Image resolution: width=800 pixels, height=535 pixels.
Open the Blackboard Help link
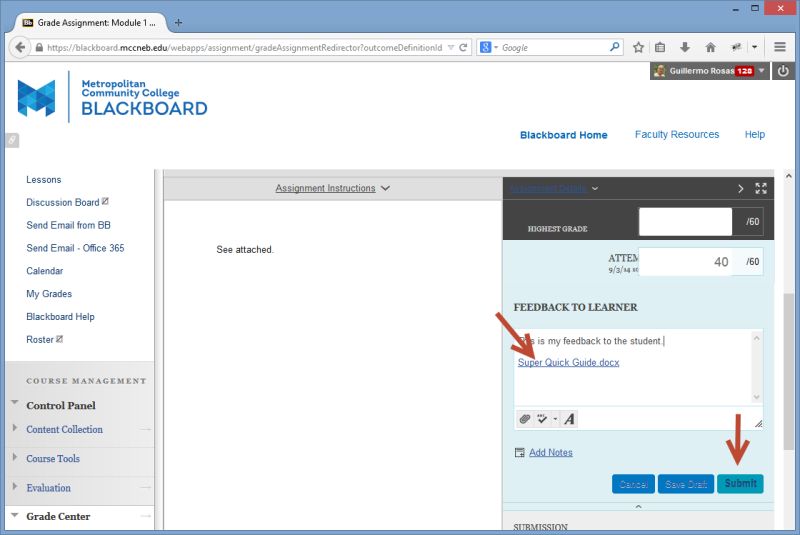click(60, 317)
